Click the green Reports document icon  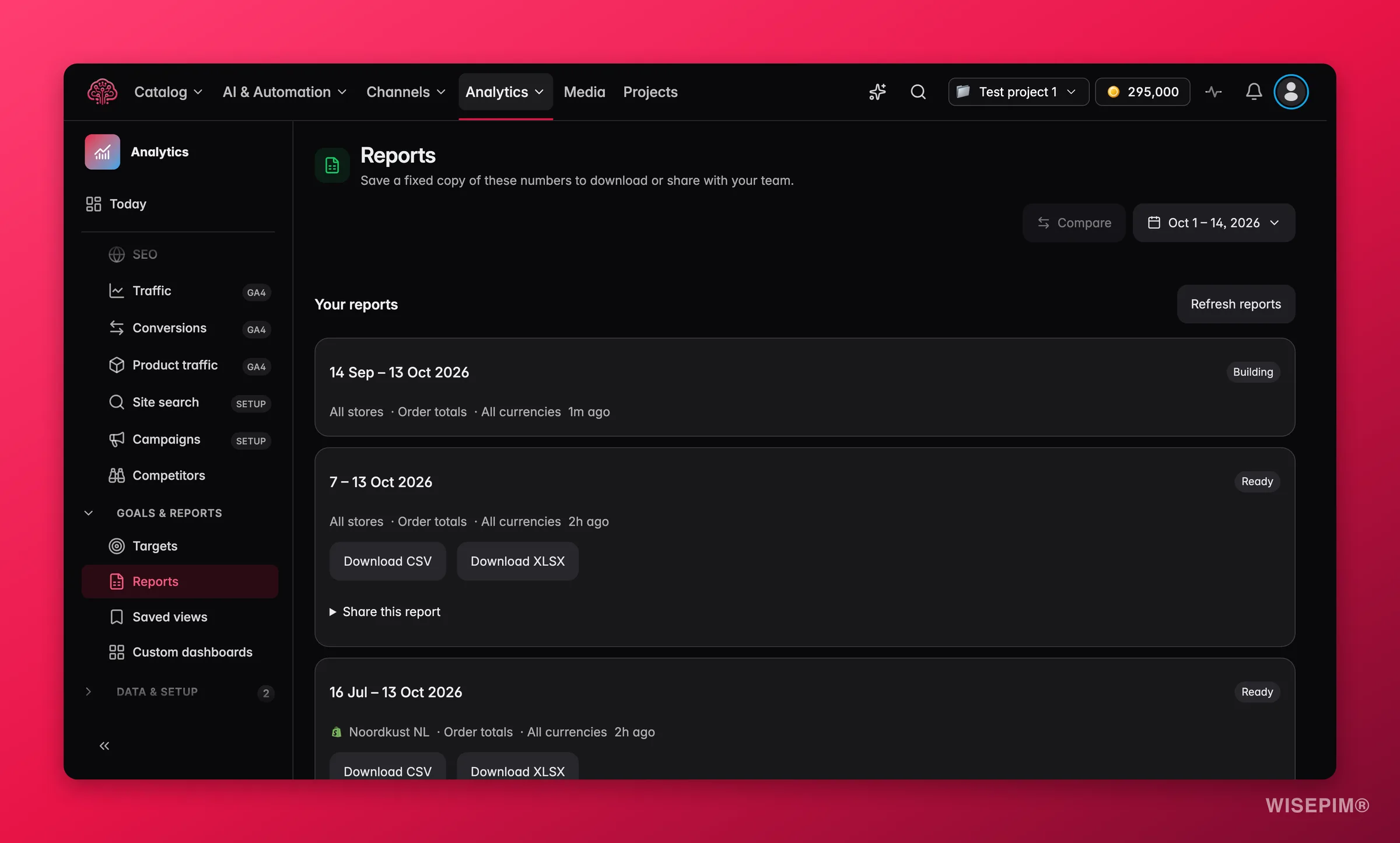332,165
